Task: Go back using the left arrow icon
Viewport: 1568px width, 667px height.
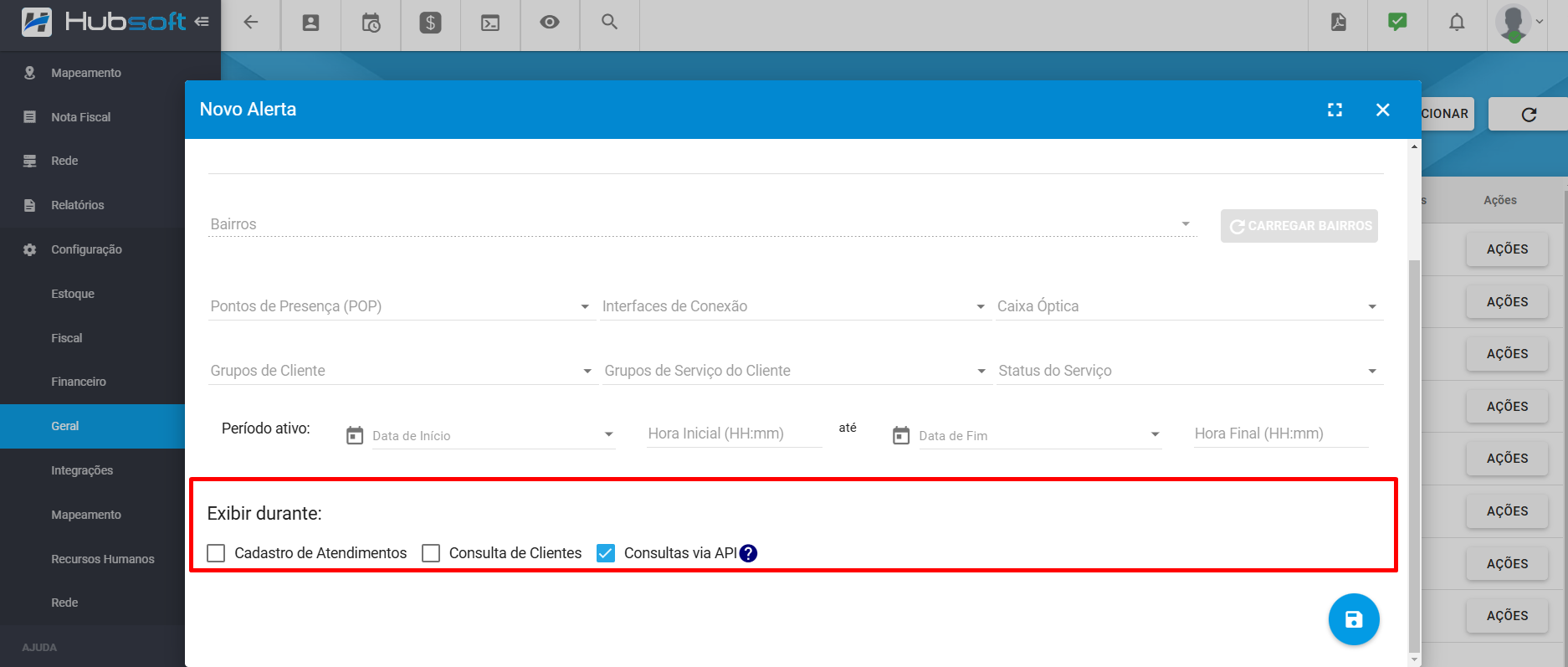Action: pos(250,23)
